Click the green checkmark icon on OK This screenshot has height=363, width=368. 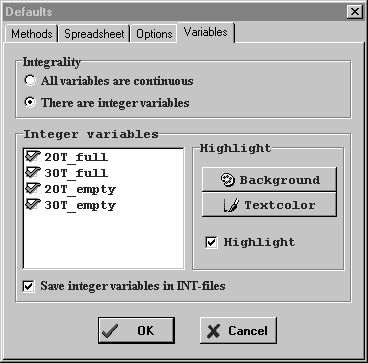110,331
